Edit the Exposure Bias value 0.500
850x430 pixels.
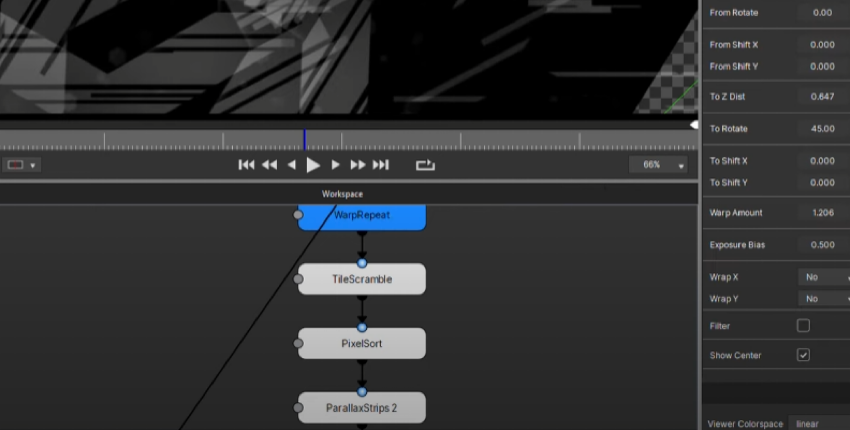[x=823, y=245]
